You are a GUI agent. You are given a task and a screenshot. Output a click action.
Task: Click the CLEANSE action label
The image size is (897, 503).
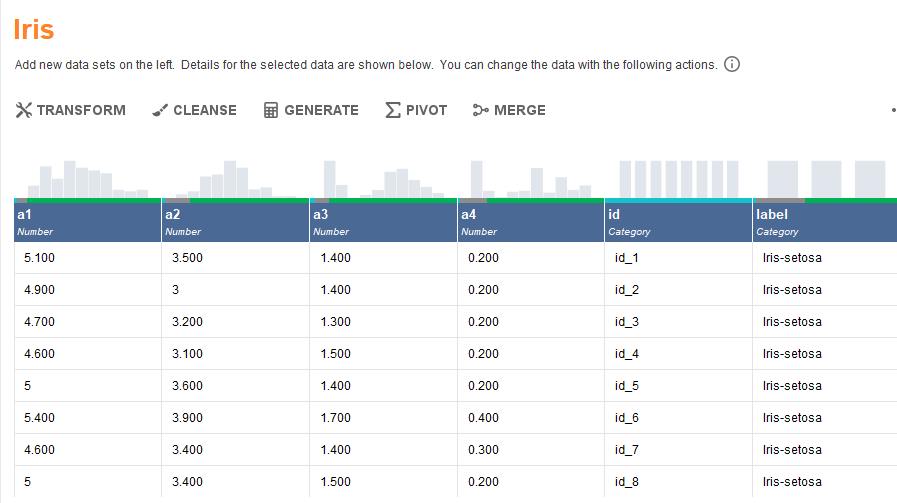tap(205, 110)
